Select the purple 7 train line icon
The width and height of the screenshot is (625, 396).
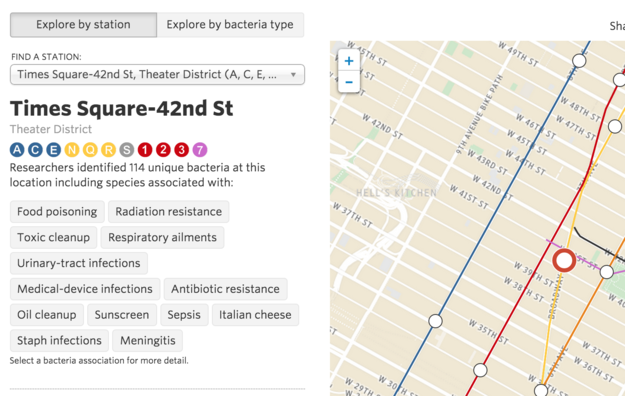pyautogui.click(x=200, y=150)
